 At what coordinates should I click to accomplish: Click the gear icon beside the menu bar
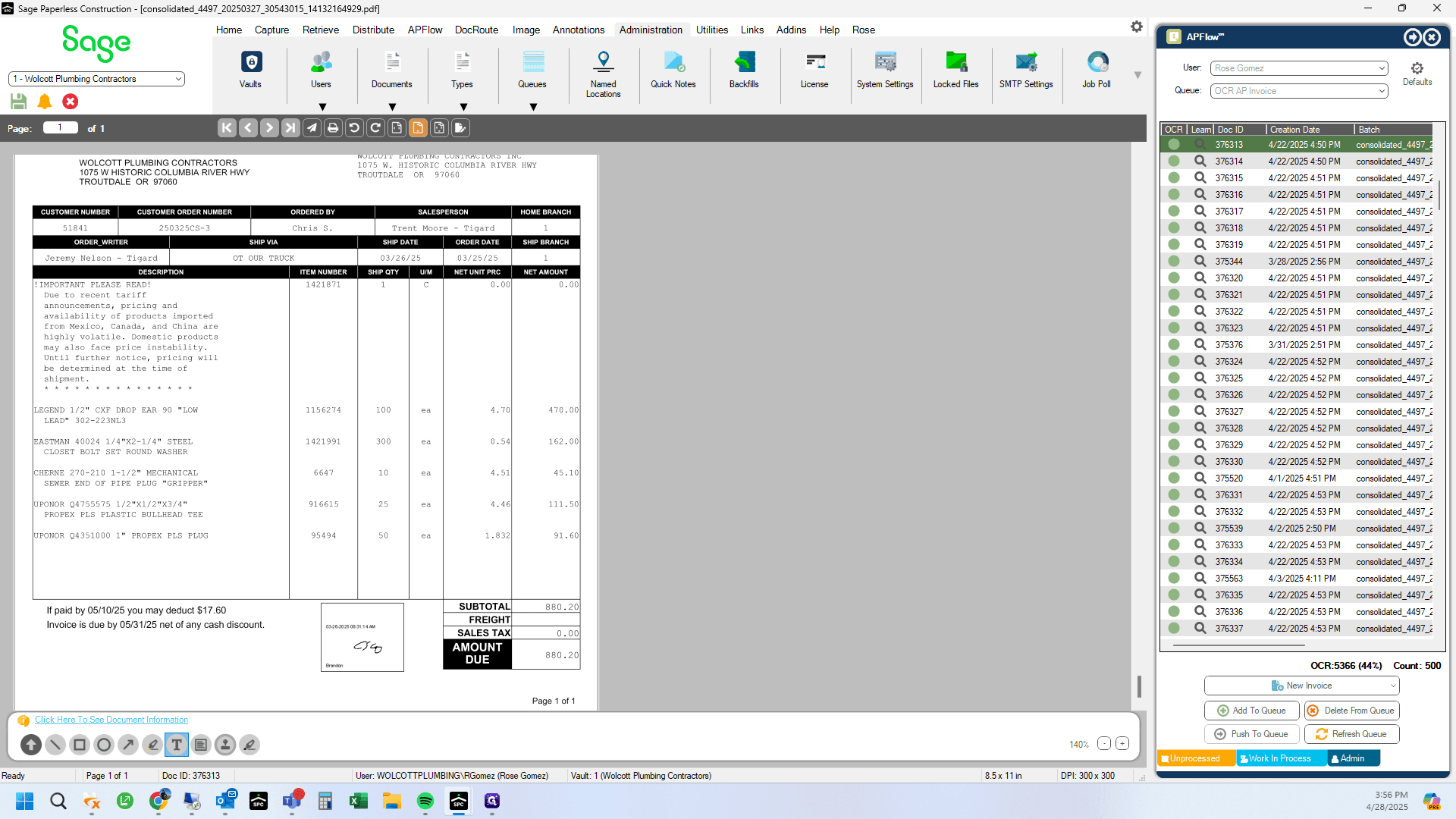click(x=1136, y=27)
